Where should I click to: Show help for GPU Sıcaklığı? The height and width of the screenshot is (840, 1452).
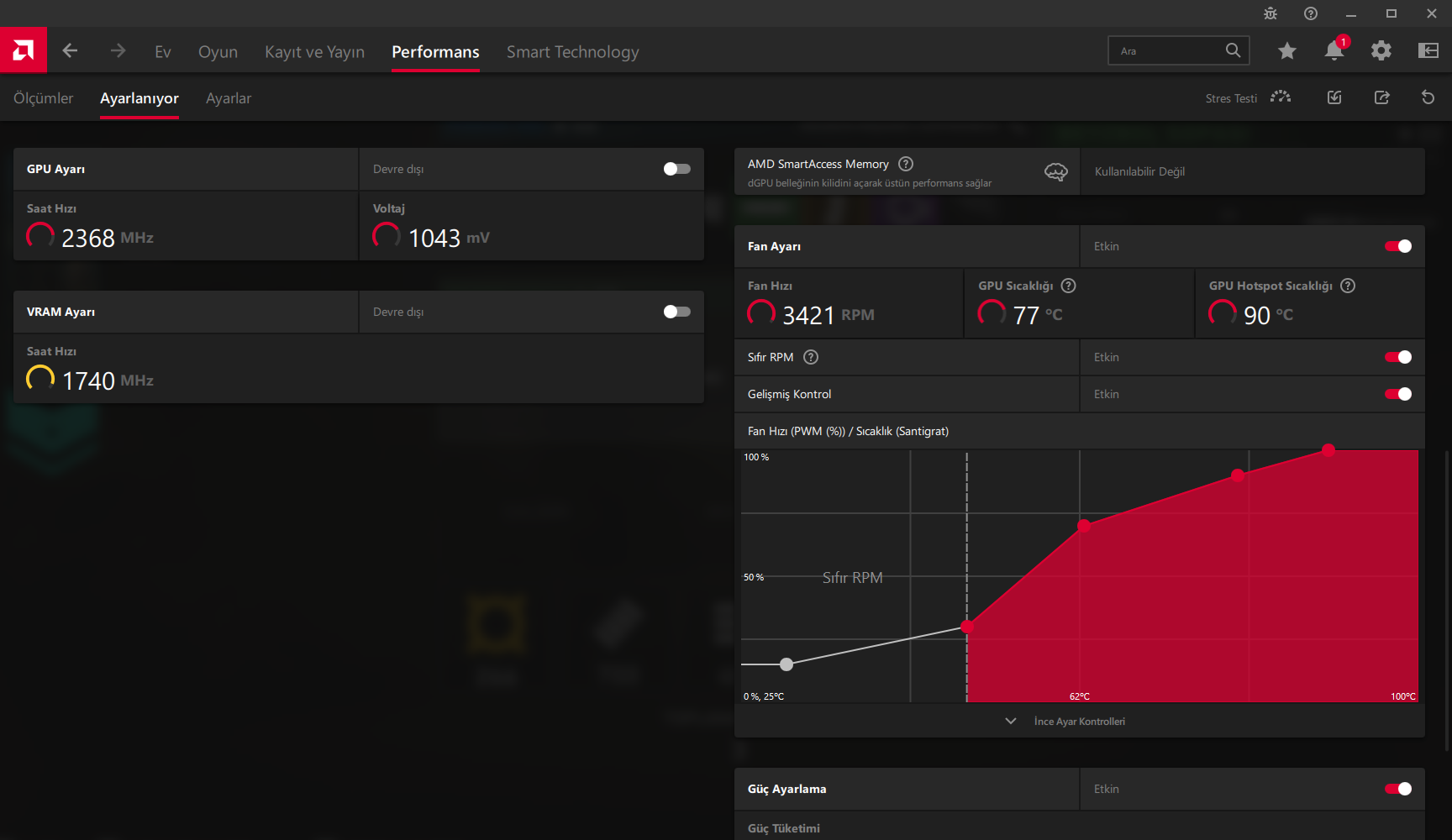(1069, 286)
